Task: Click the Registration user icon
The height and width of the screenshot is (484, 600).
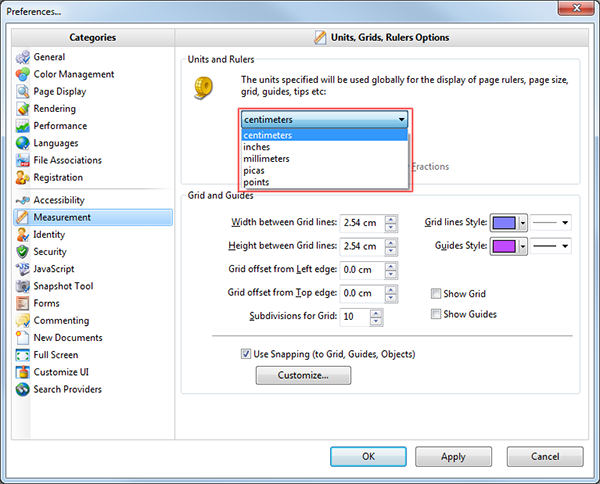Action: (x=23, y=178)
